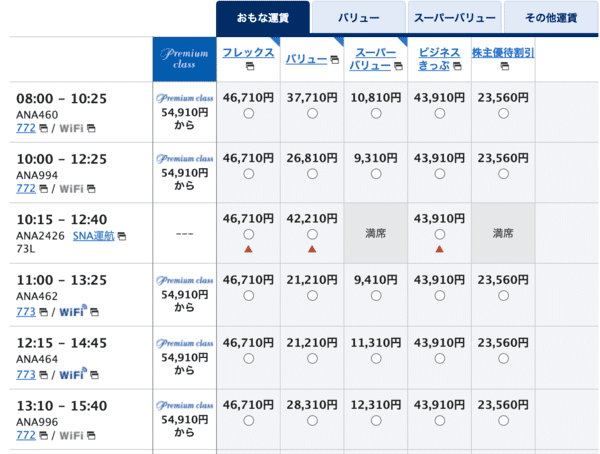The height and width of the screenshot is (454, 600).
Task: Select 10,810円 スーパーバリュー fare on ANA460
Action: [376, 113]
